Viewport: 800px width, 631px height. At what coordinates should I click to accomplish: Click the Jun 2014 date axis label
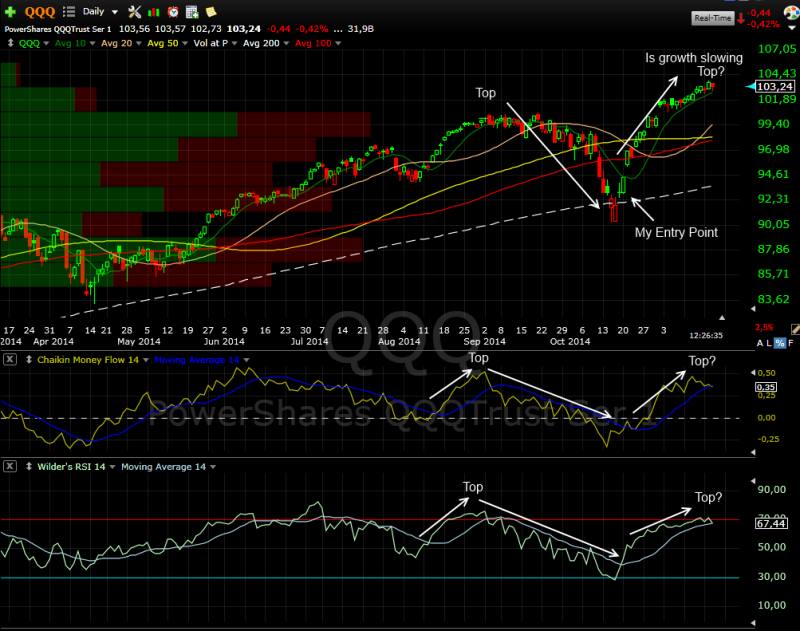224,341
